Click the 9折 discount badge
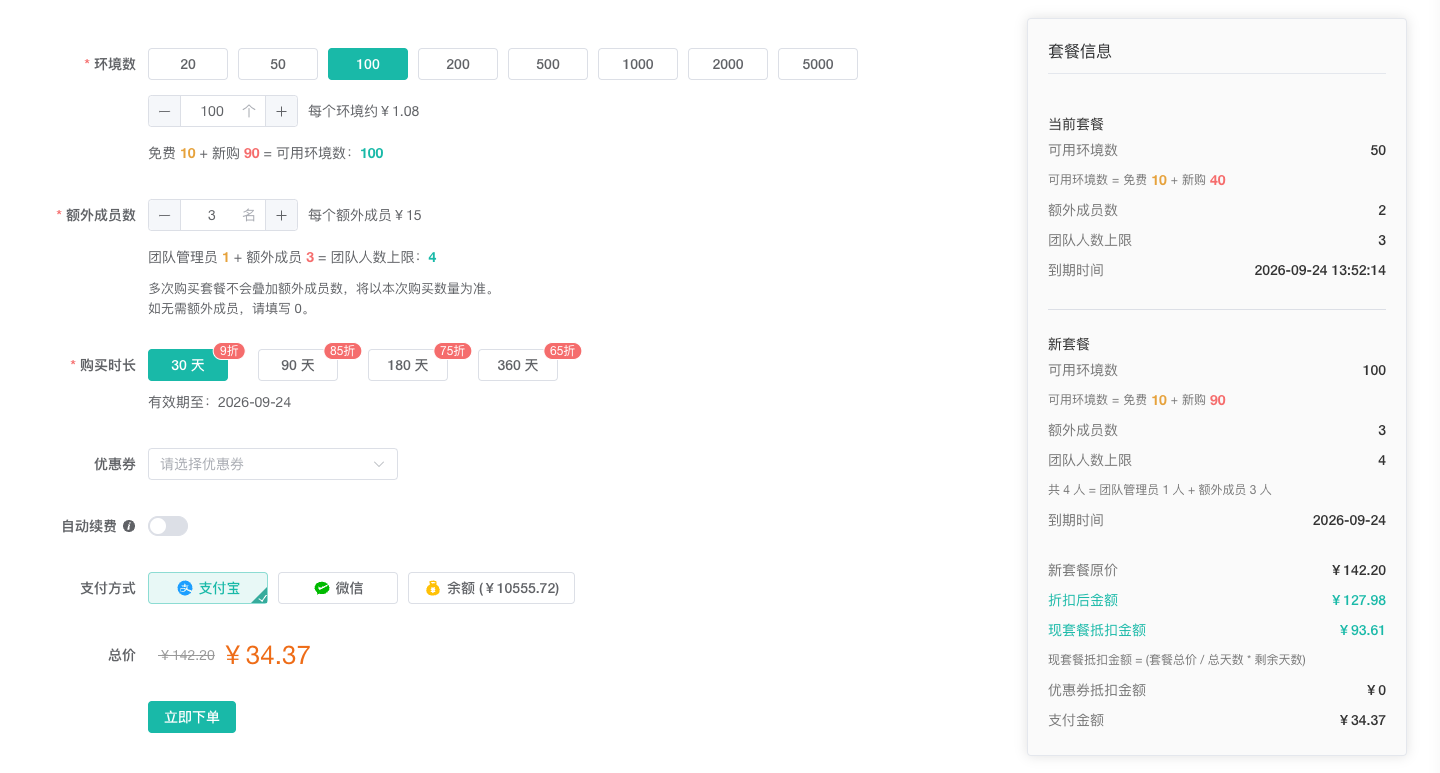The width and height of the screenshot is (1440, 773). pyautogui.click(x=229, y=351)
